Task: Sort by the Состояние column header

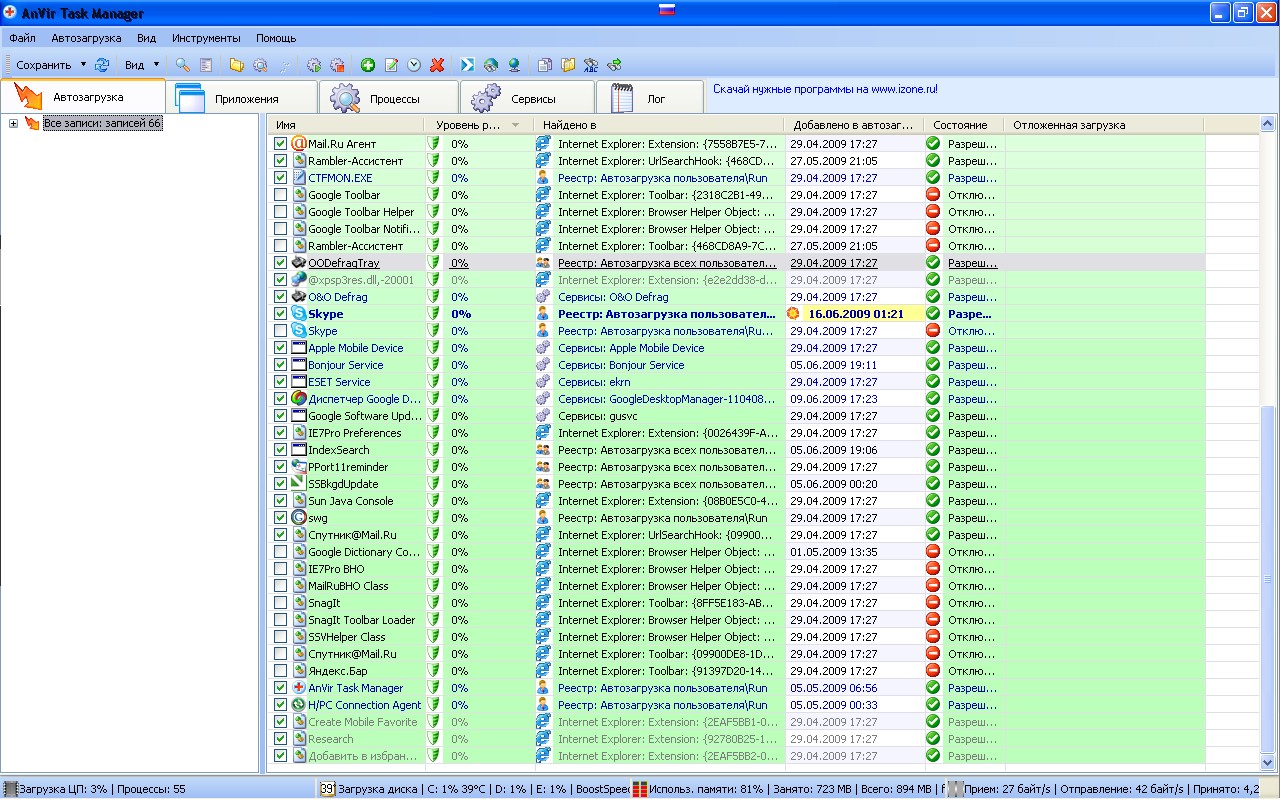Action: click(x=963, y=125)
